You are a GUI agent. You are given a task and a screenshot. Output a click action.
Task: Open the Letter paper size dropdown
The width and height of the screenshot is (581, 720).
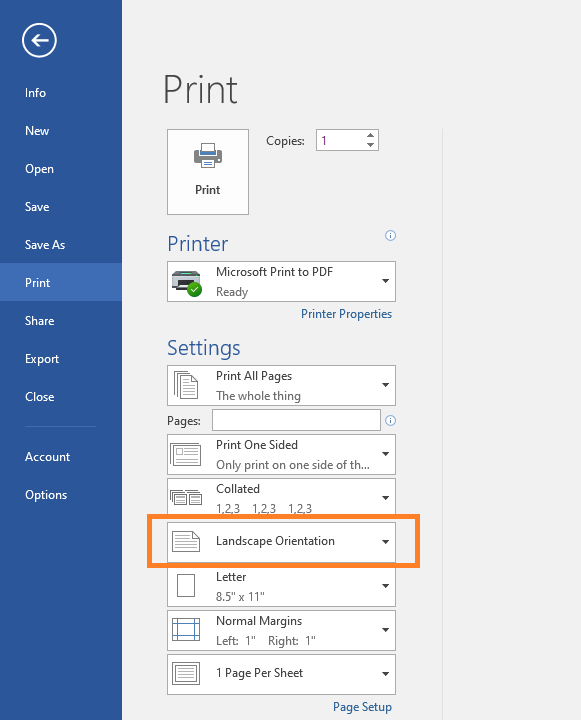coord(281,586)
